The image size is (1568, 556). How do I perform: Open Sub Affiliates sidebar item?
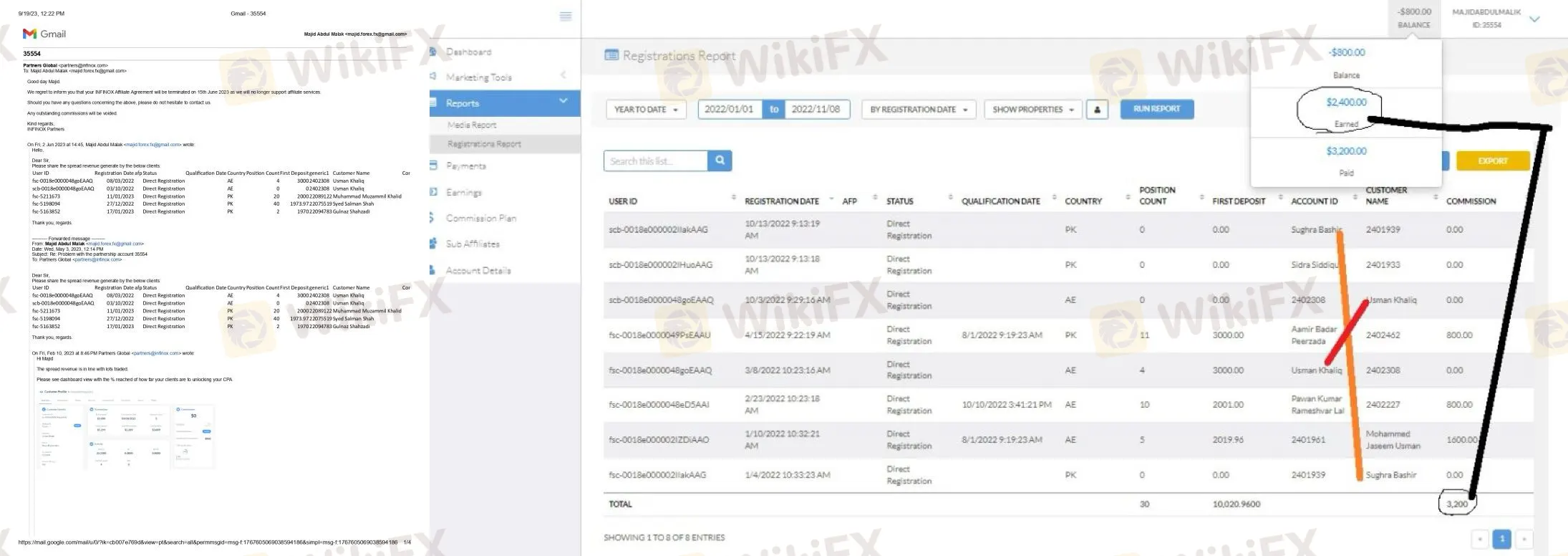point(473,244)
